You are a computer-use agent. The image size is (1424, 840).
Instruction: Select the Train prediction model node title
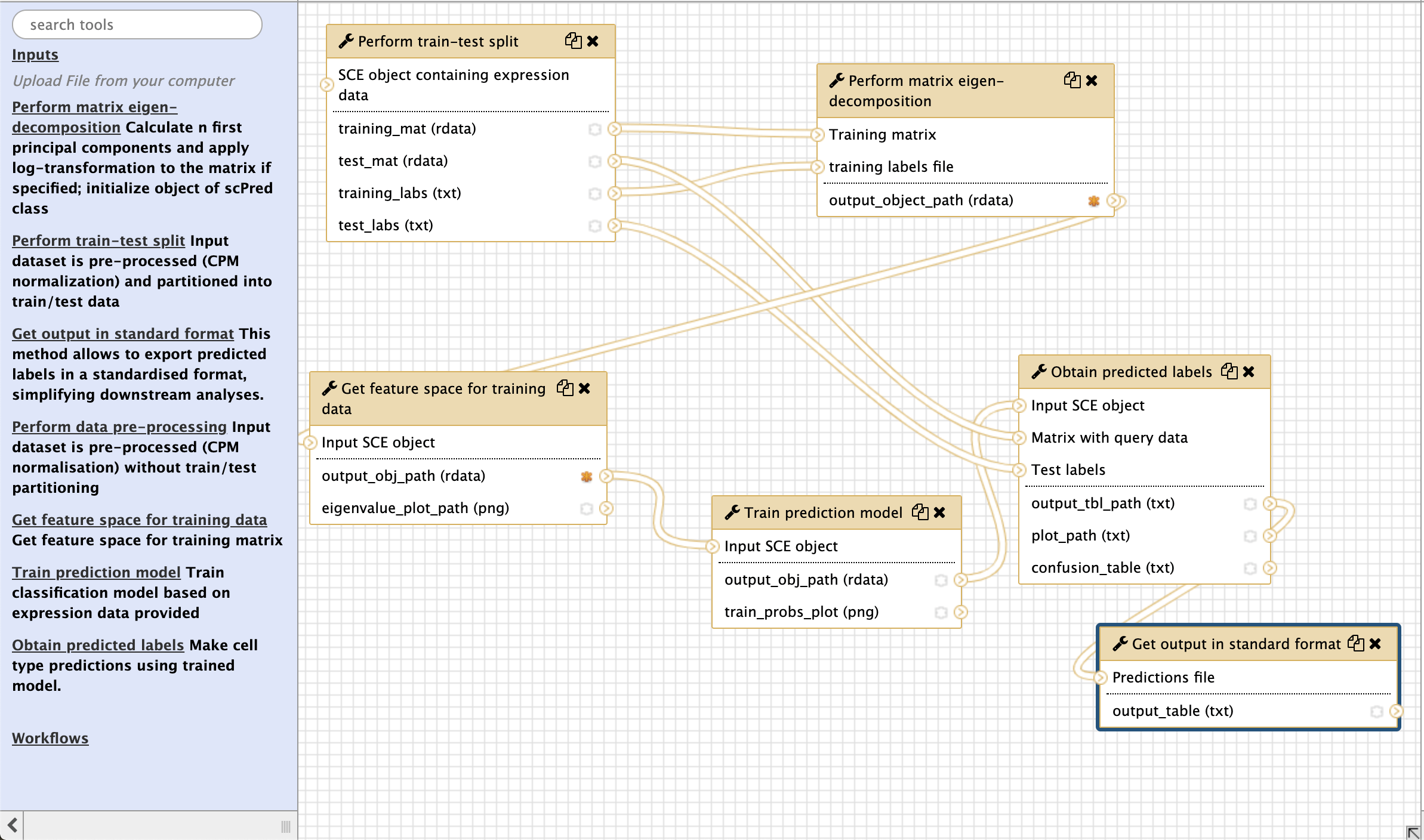[x=823, y=513]
